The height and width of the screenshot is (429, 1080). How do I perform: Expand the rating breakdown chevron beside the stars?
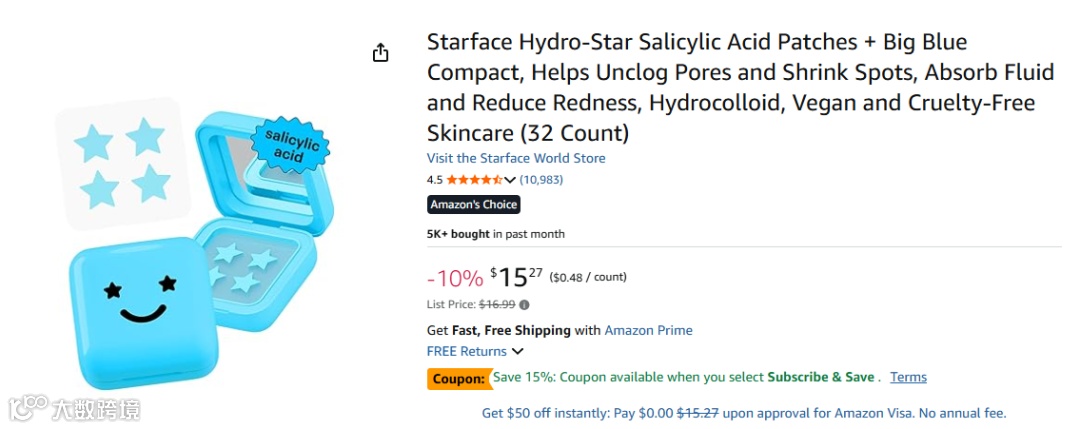(x=510, y=180)
